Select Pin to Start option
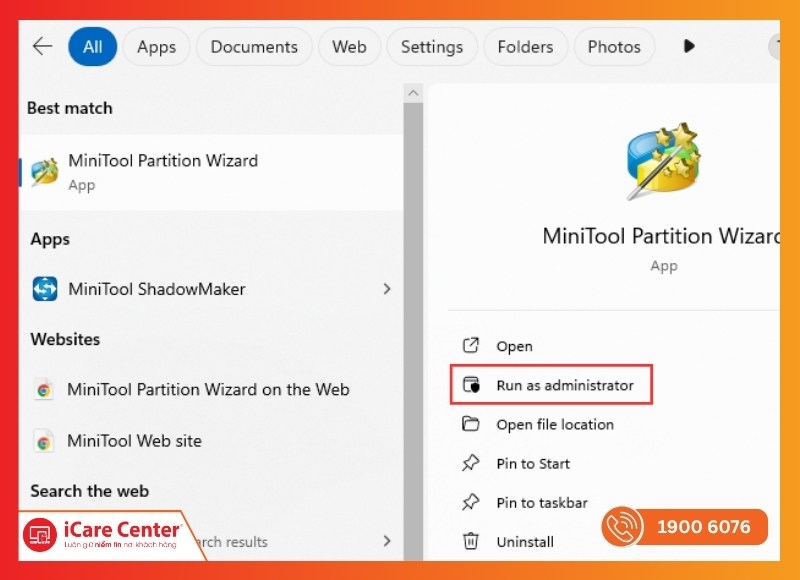This screenshot has width=800, height=580. tap(533, 464)
